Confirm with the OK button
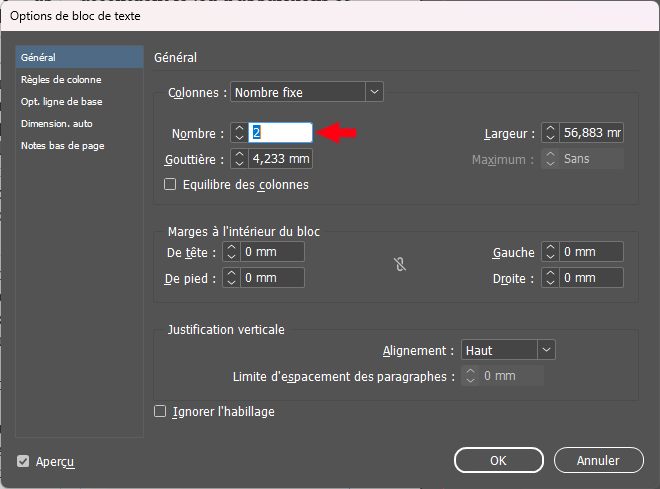660x489 pixels. coord(498,460)
